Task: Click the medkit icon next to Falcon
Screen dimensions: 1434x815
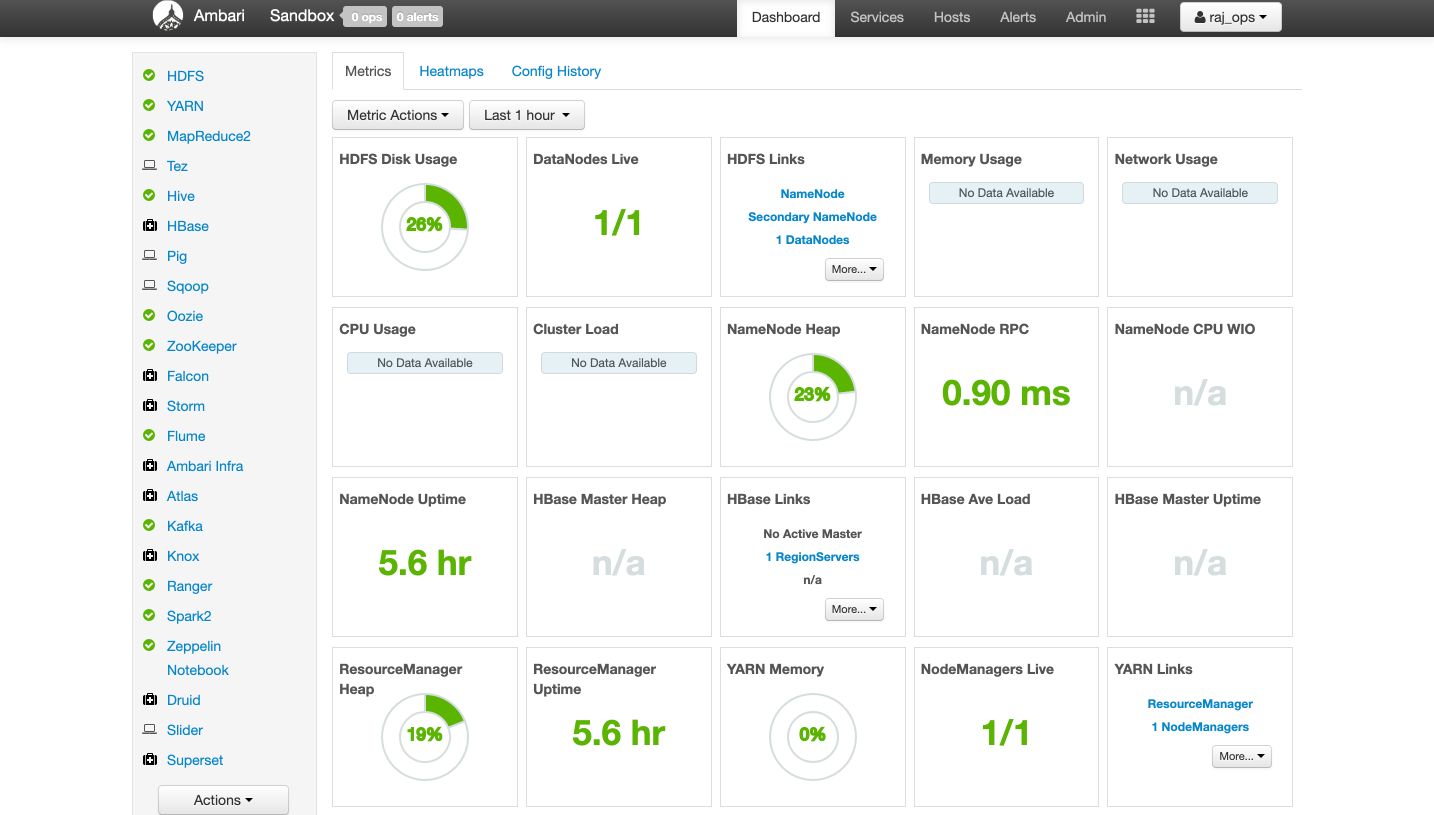Action: tap(149, 376)
